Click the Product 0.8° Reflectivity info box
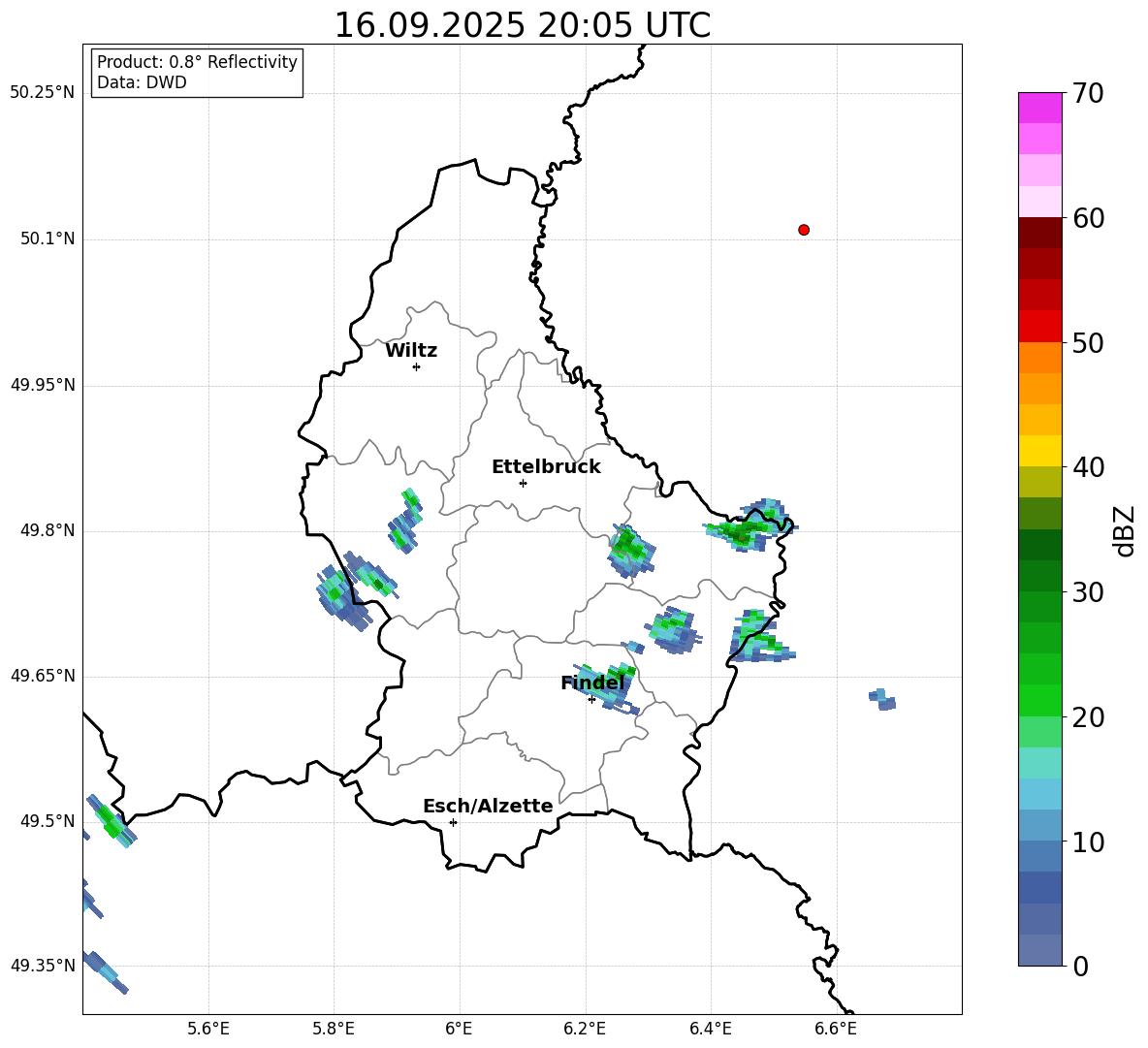 tap(197, 73)
